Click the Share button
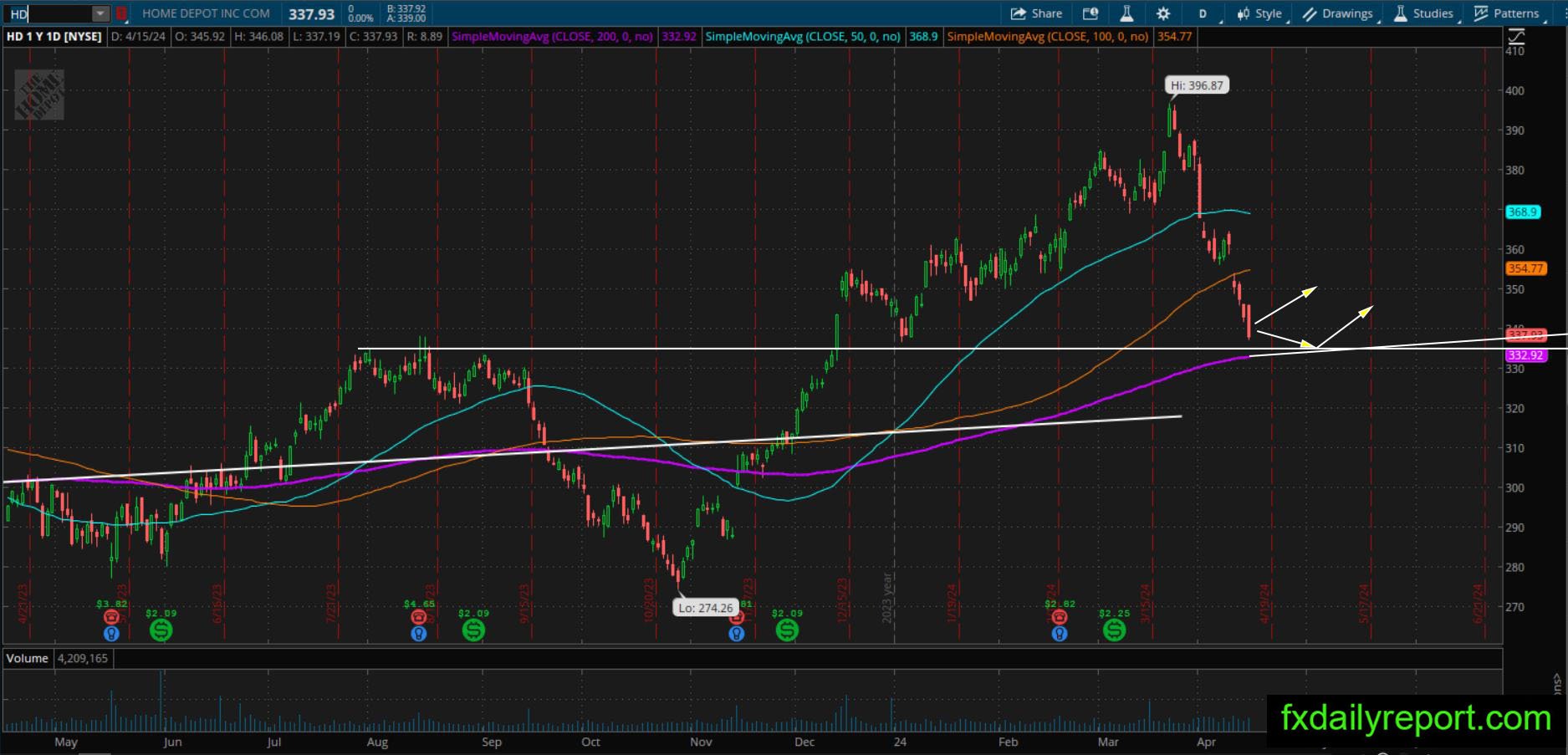This screenshot has height=755, width=1568. pyautogui.click(x=1036, y=13)
